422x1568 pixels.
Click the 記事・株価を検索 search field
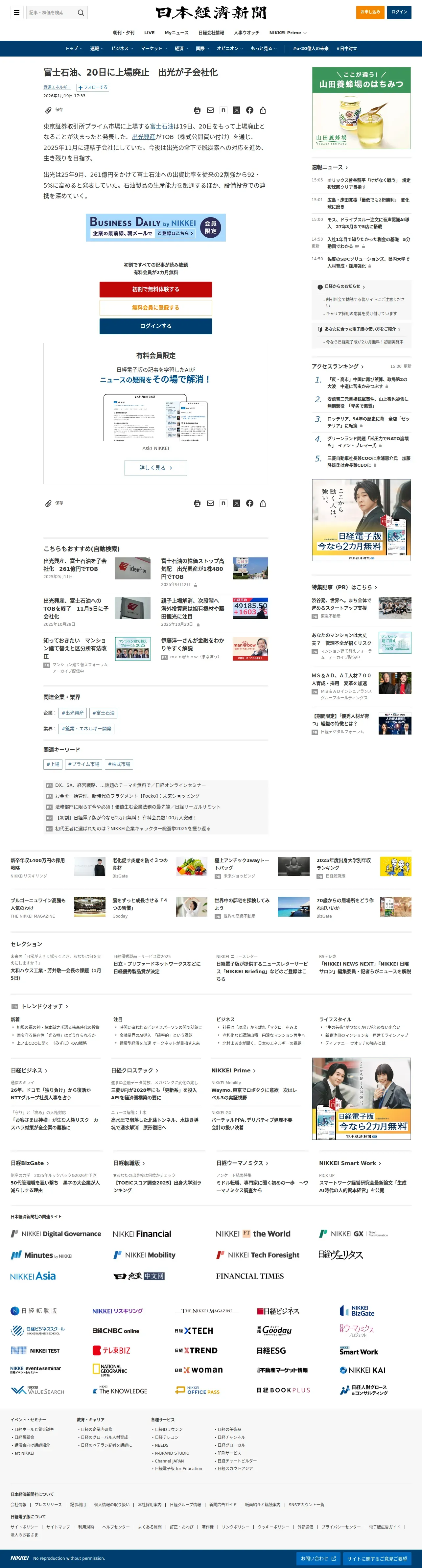(51, 13)
